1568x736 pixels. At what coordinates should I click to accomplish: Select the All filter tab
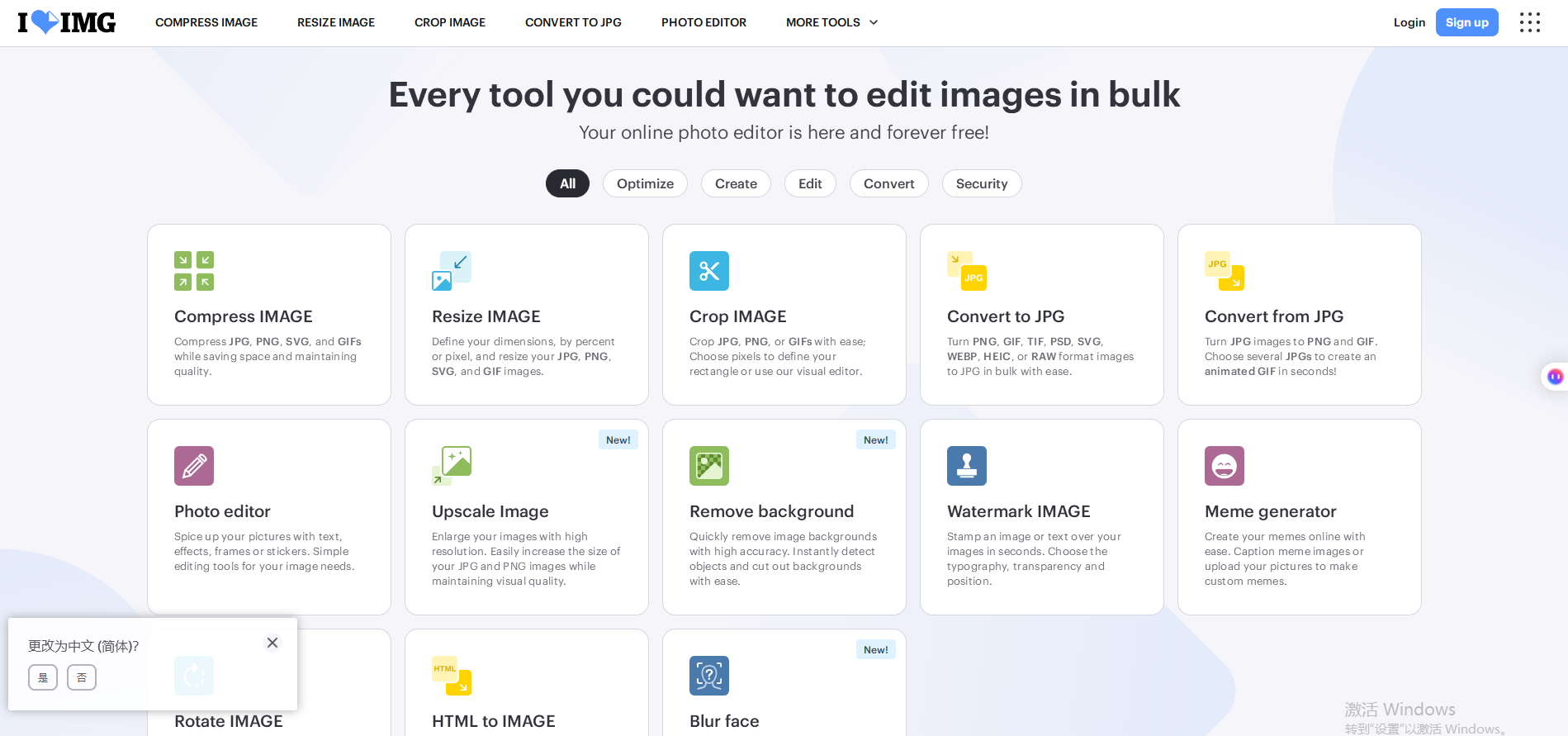coord(568,183)
